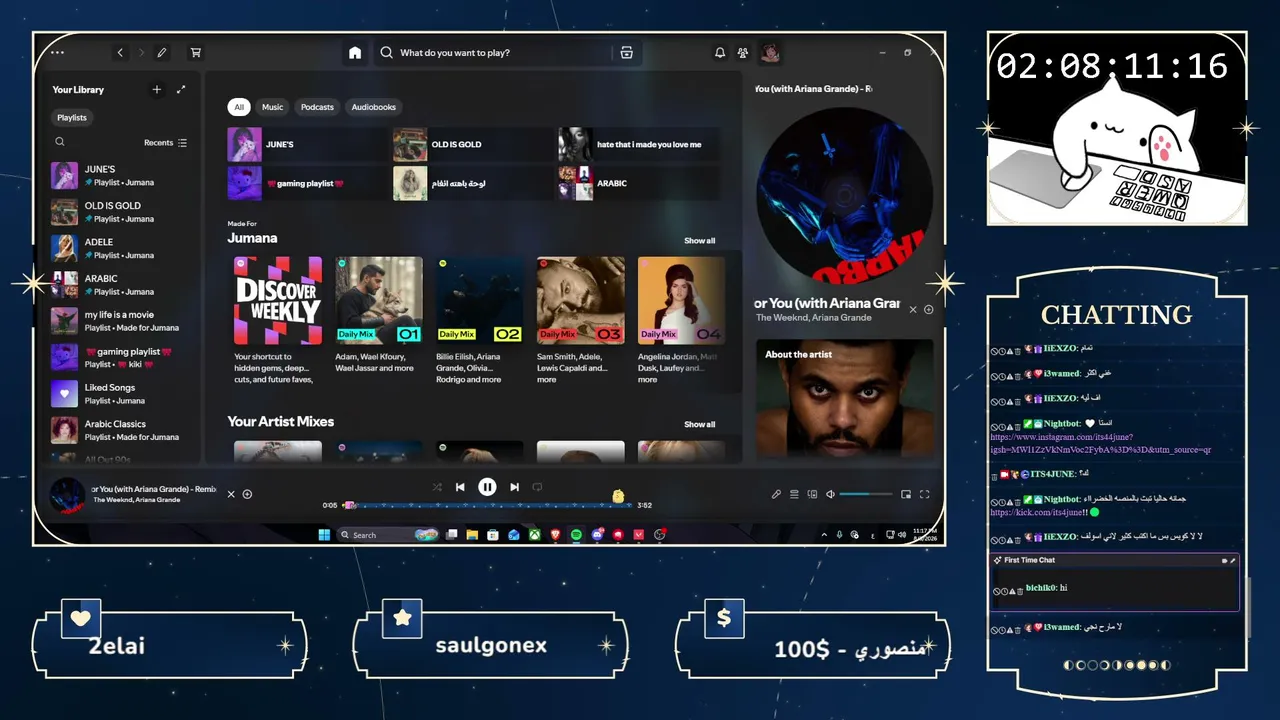This screenshot has height=720, width=1280.
Task: Hide the song using X in player bar
Action: (231, 494)
